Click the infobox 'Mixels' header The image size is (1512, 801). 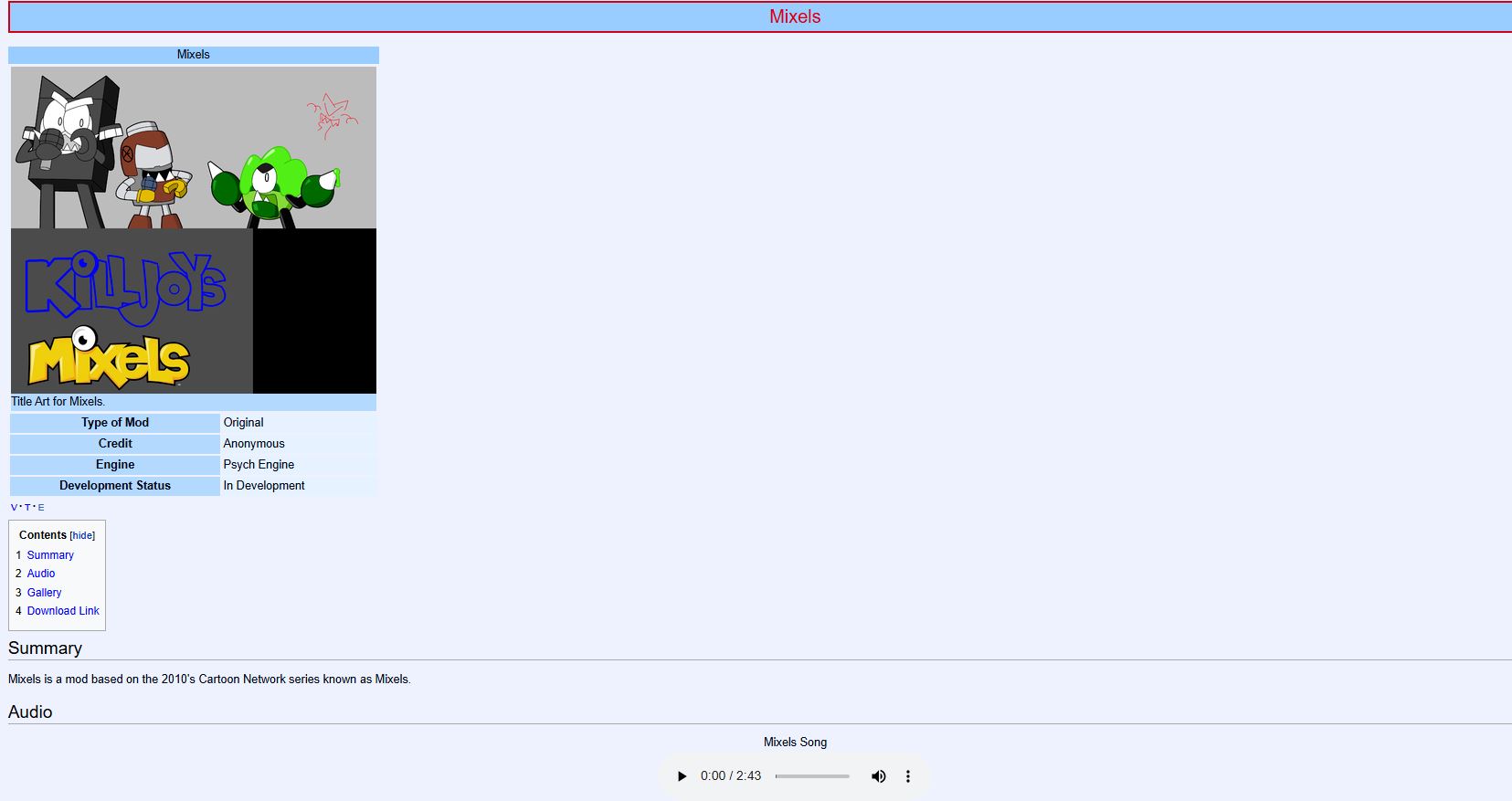point(194,55)
